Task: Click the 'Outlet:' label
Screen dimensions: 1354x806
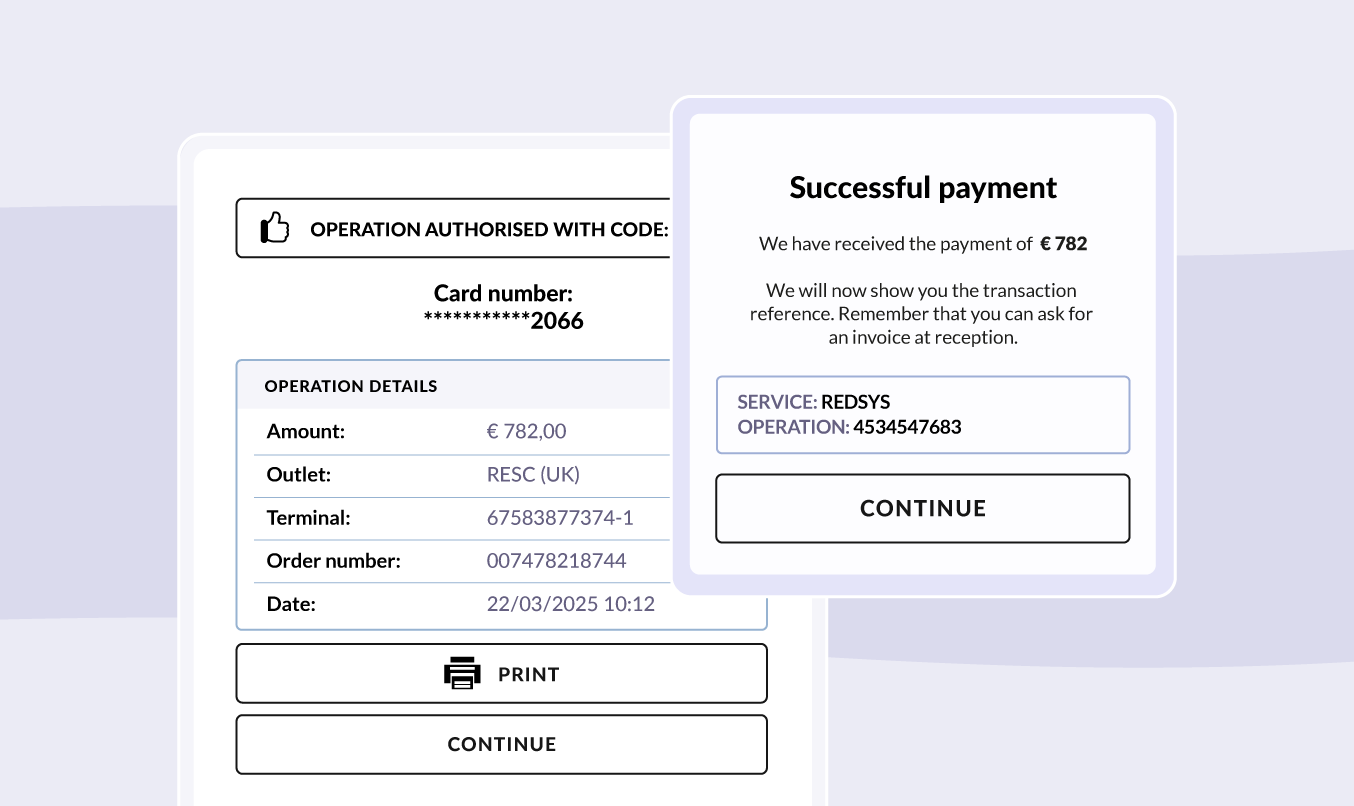Action: 299,474
